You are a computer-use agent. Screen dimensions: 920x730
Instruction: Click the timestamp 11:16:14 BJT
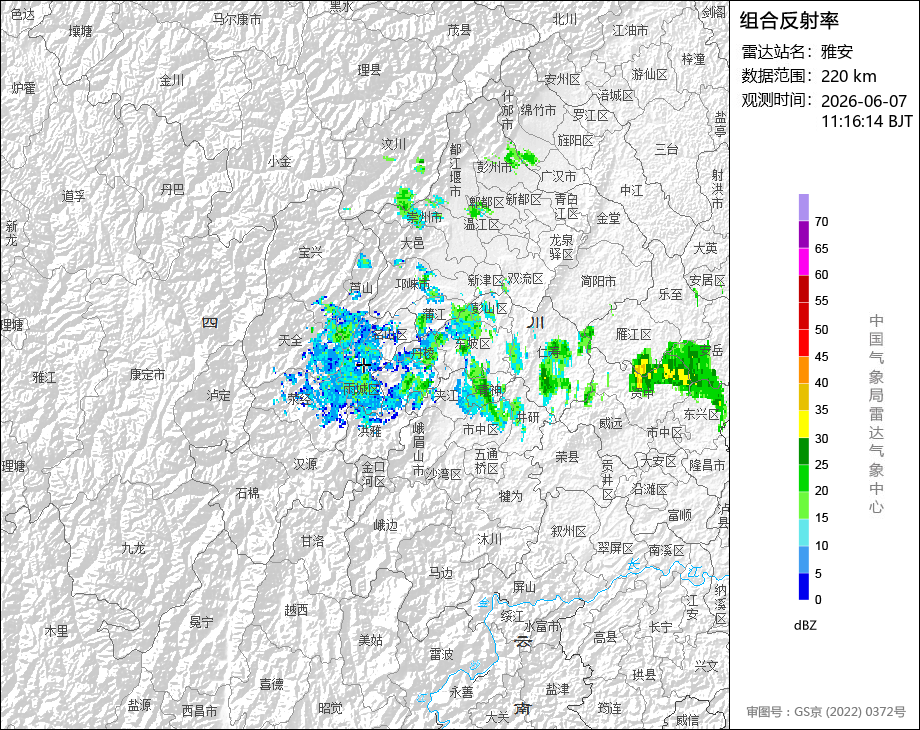867,121
